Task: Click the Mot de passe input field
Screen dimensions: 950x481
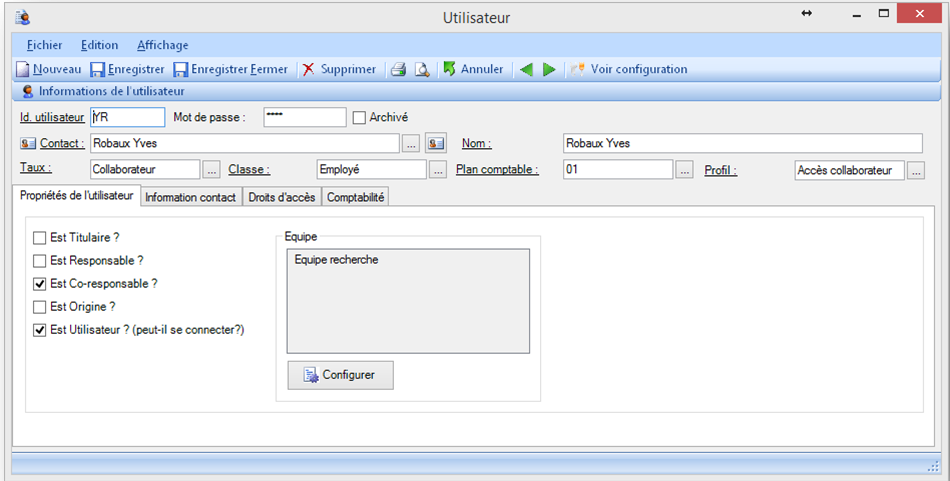Action: pos(304,117)
